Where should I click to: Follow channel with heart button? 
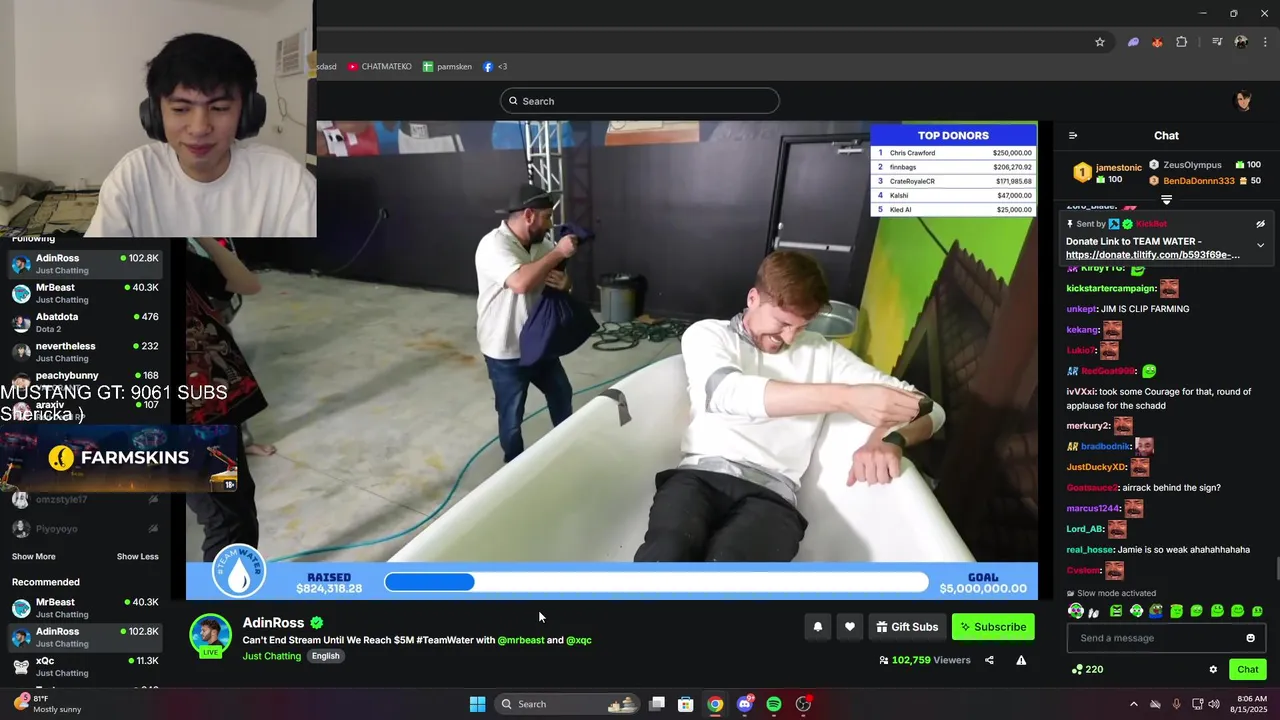[849, 627]
